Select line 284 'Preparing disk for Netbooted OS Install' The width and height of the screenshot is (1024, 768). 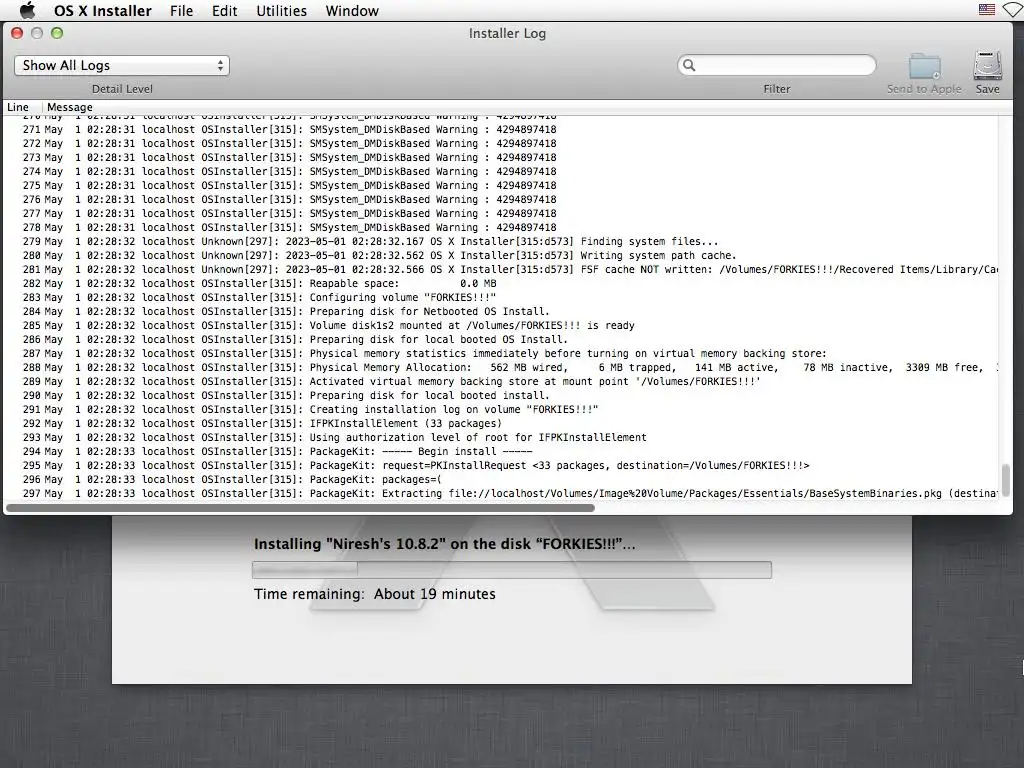(502, 312)
